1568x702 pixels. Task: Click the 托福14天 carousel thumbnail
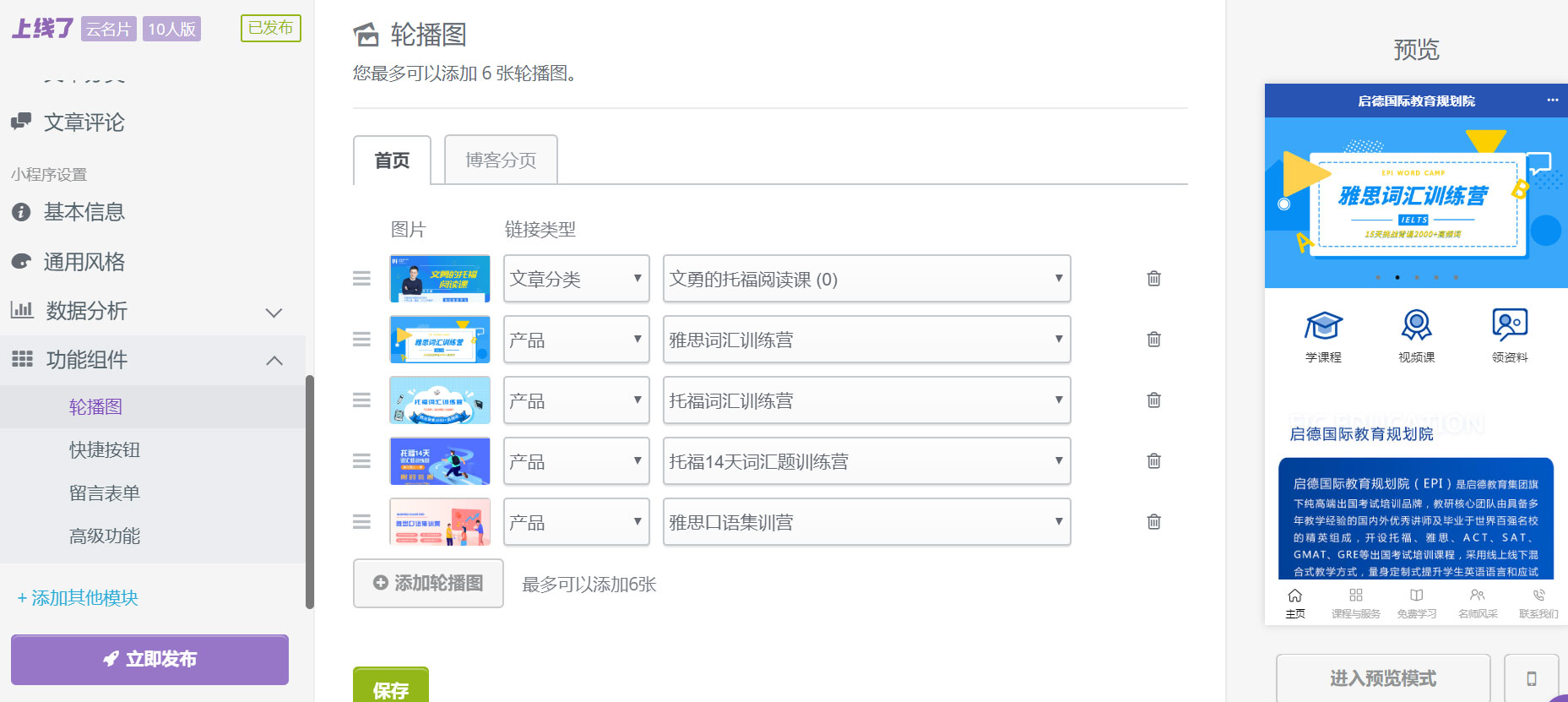point(440,460)
